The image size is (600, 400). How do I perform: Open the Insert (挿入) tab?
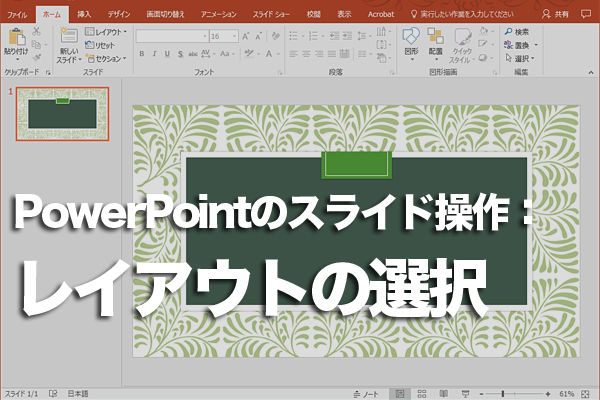[x=84, y=15]
